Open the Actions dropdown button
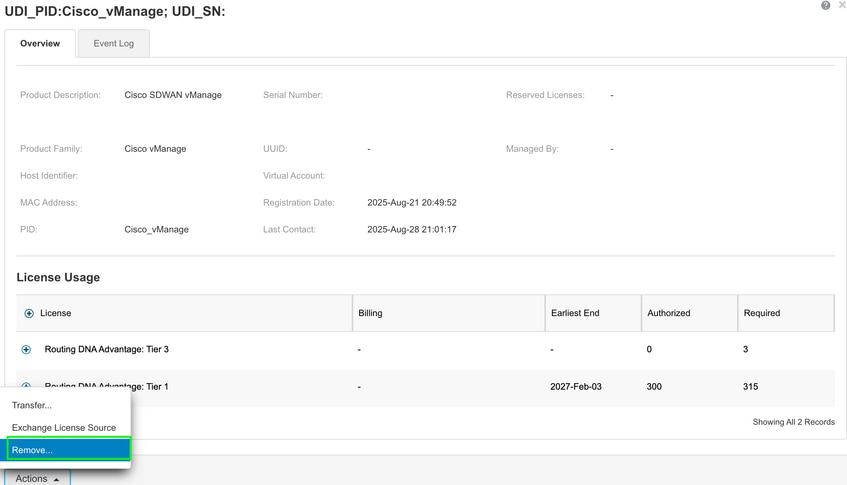The height and width of the screenshot is (485, 847). coord(37,478)
